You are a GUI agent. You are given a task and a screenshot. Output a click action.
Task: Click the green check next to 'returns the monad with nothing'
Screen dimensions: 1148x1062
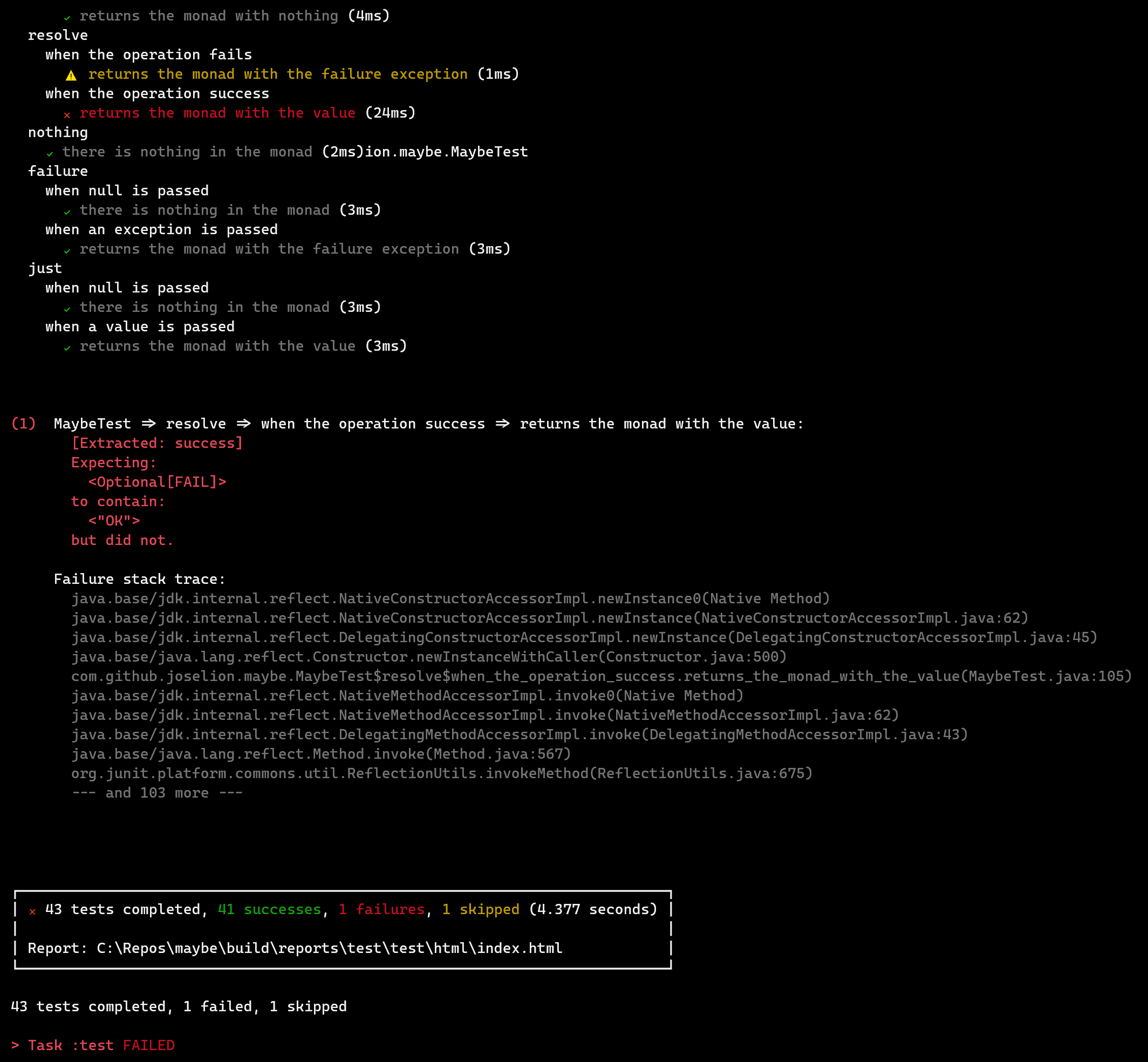[x=67, y=18]
